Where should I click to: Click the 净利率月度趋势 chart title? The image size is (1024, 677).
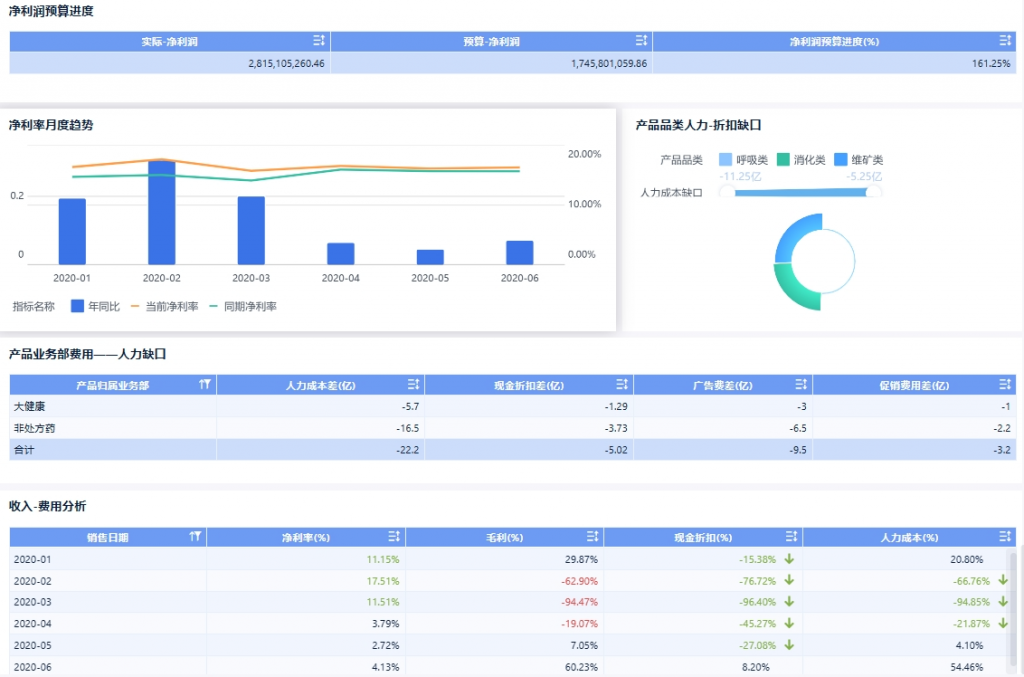(51, 125)
